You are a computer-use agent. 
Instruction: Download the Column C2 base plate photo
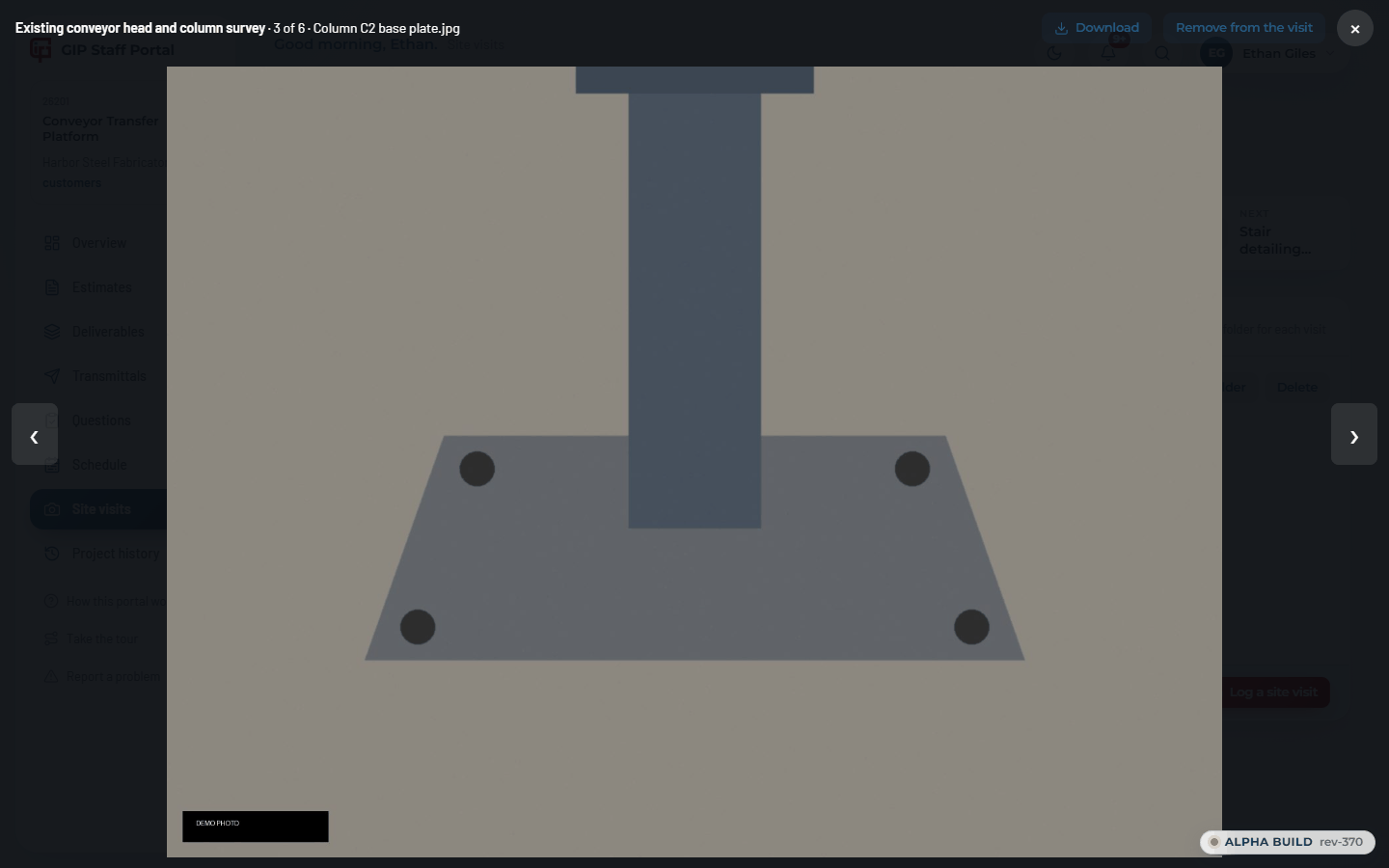pyautogui.click(x=1097, y=28)
